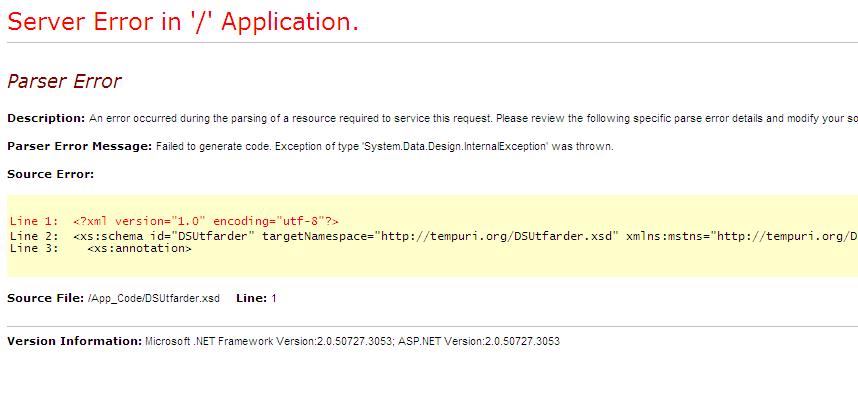Click the 'Source Error:' label
858x413 pixels.
click(x=50, y=174)
